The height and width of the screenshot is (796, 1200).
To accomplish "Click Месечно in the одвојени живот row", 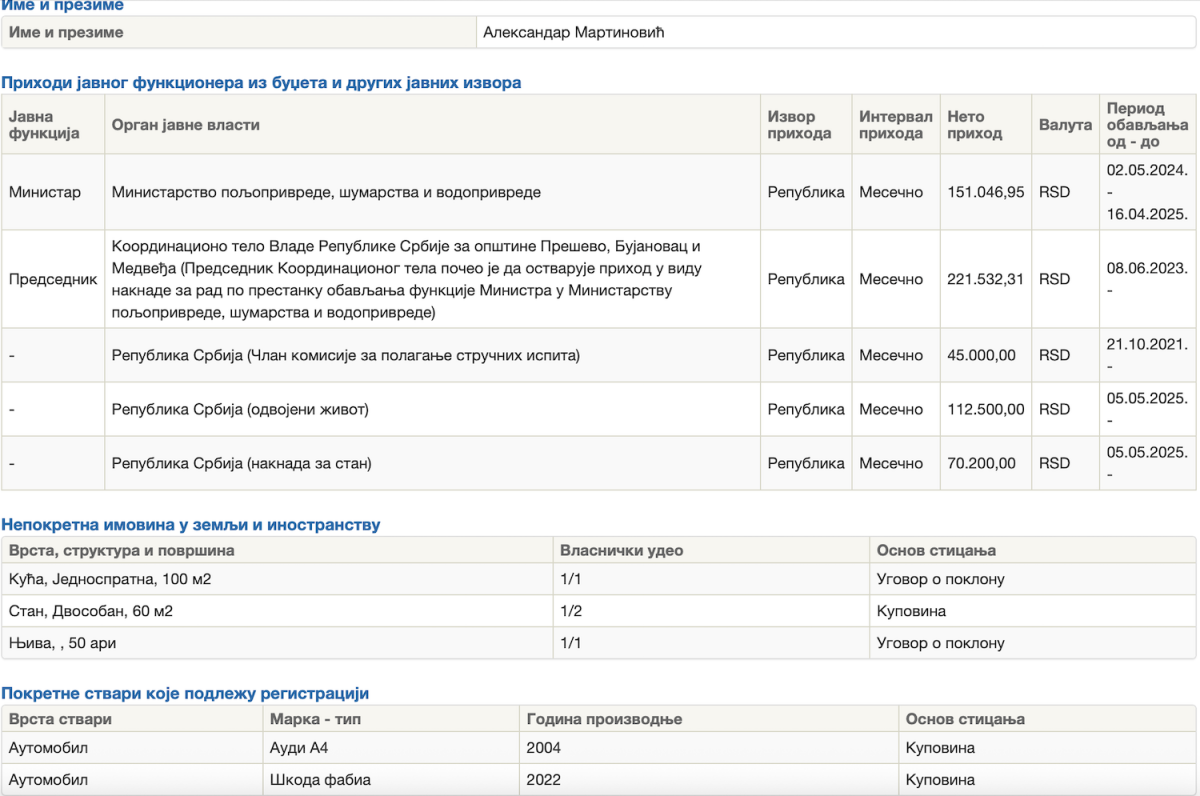I will point(891,409).
